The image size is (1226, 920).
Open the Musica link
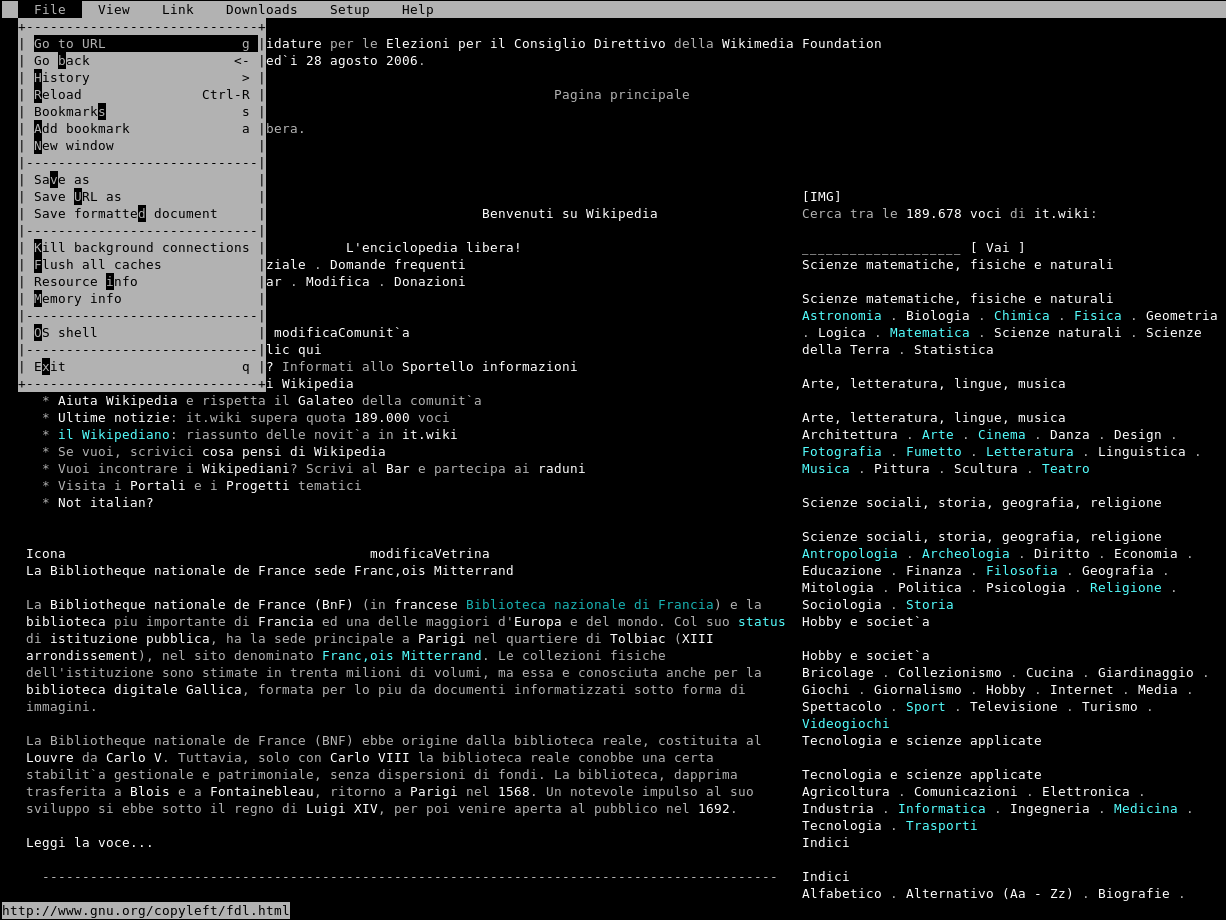tap(826, 469)
